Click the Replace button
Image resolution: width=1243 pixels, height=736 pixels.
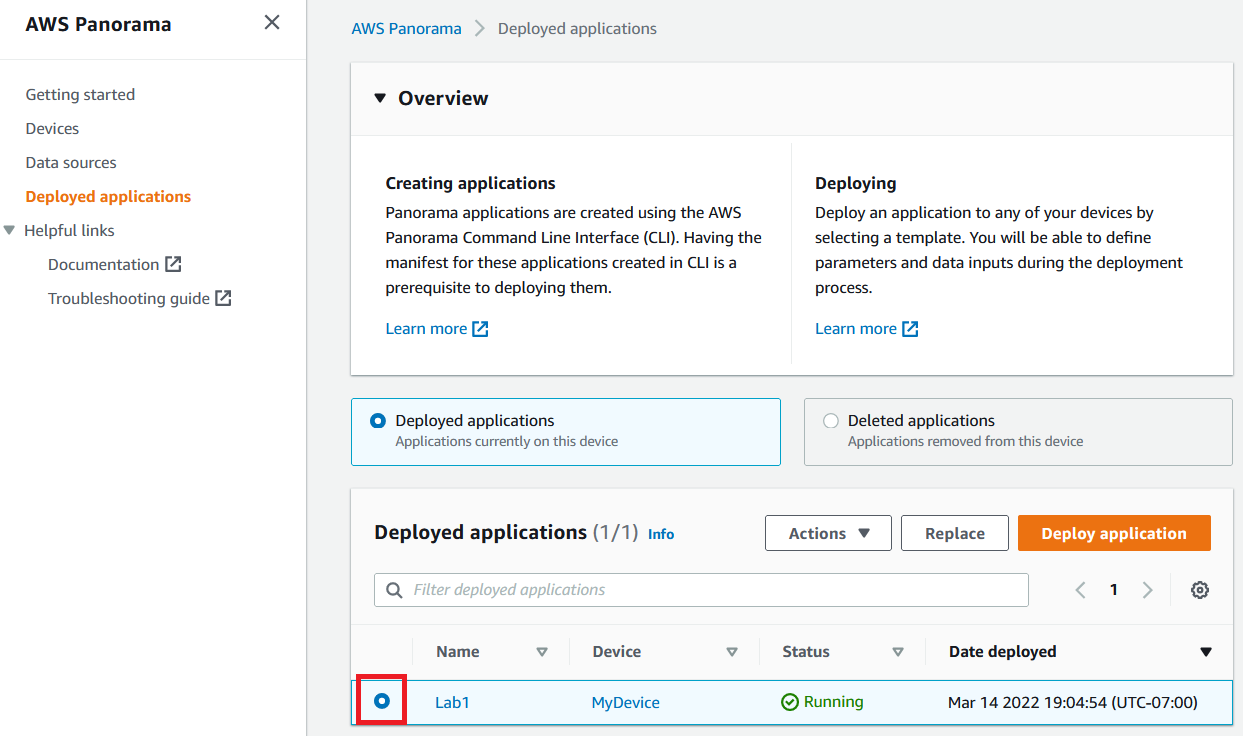click(955, 533)
